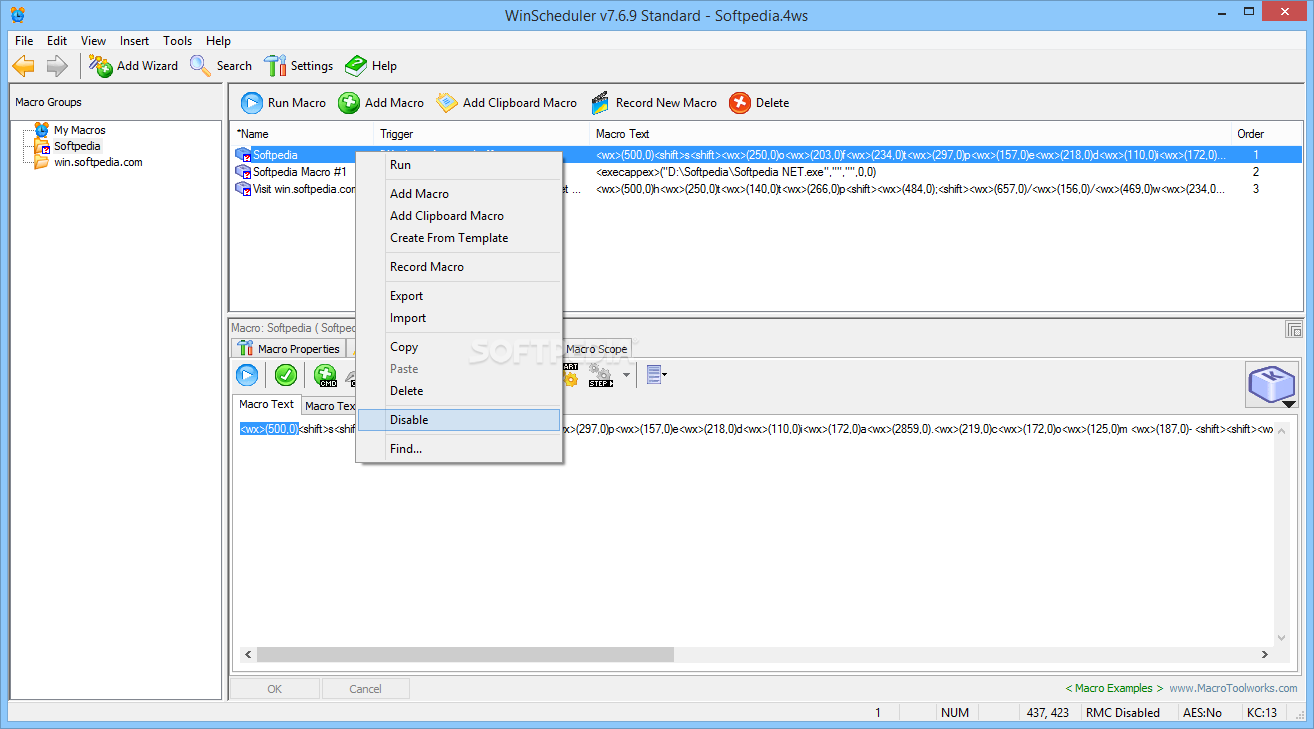Select the first Macro Text tab

pyautogui.click(x=267, y=404)
